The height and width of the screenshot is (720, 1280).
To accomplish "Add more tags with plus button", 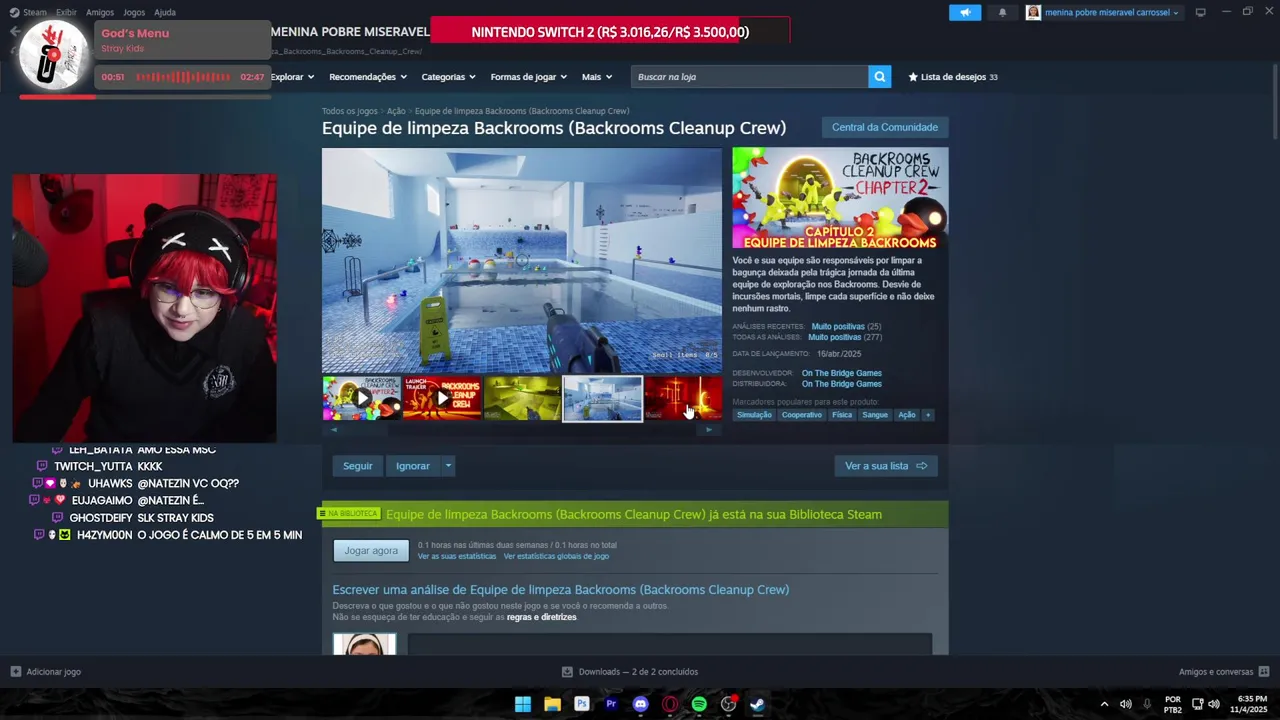I will [927, 415].
